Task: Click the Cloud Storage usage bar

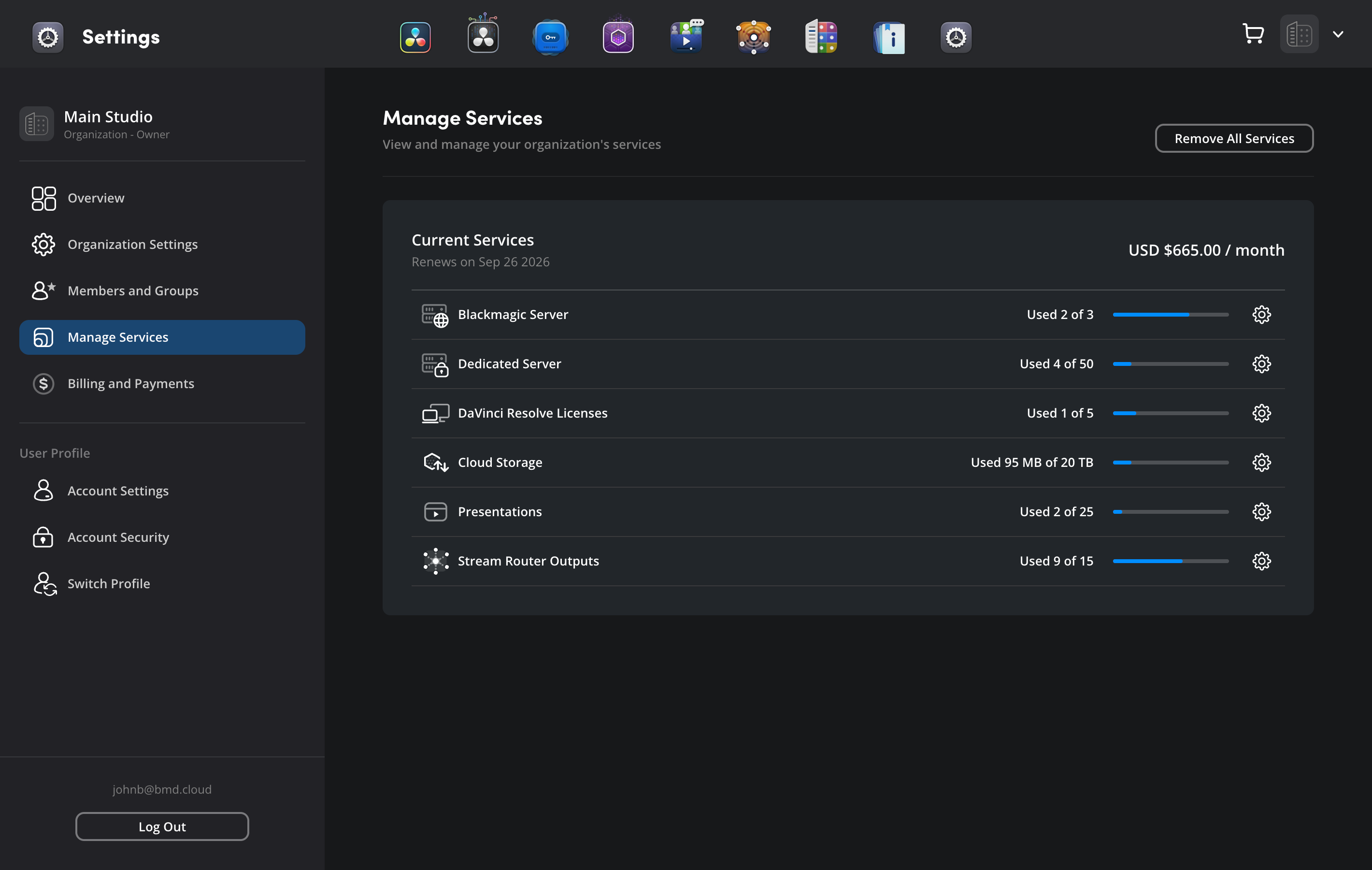Action: pyautogui.click(x=1170, y=463)
